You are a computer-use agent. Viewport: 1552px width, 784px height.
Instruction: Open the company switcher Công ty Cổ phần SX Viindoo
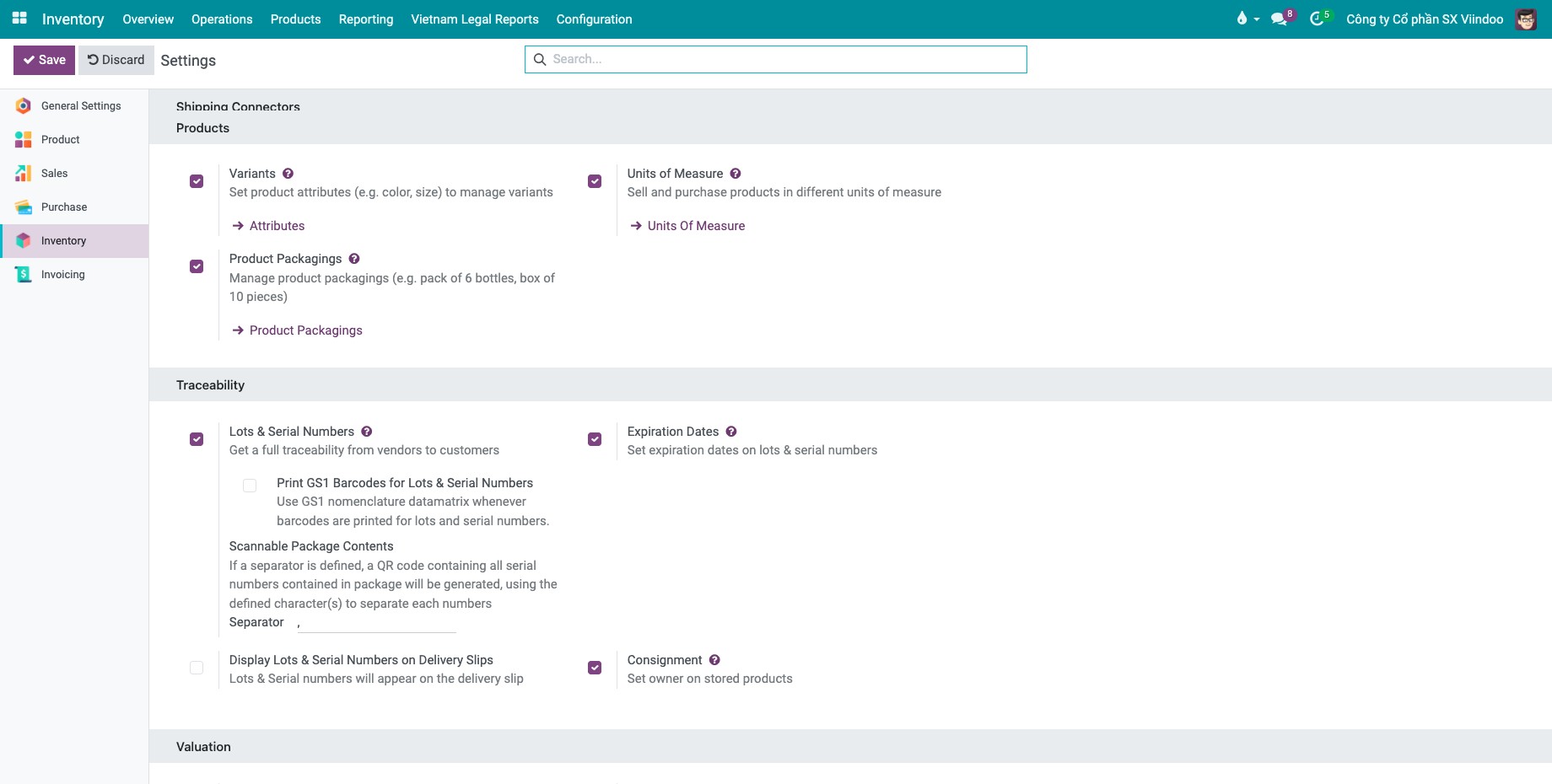point(1425,19)
